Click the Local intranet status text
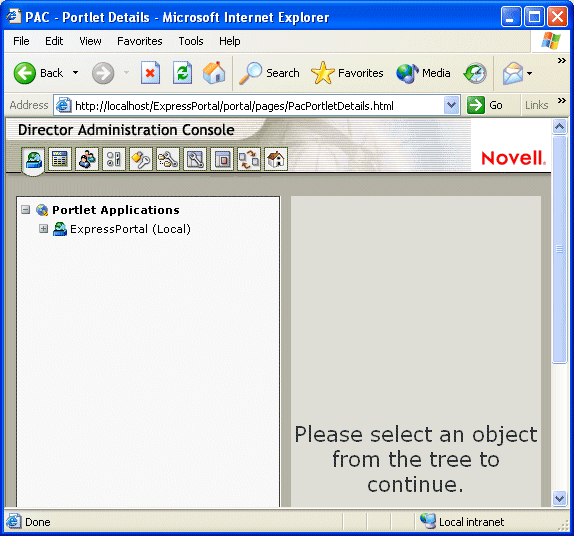Screen dimensions: 574x536 pyautogui.click(x=472, y=522)
